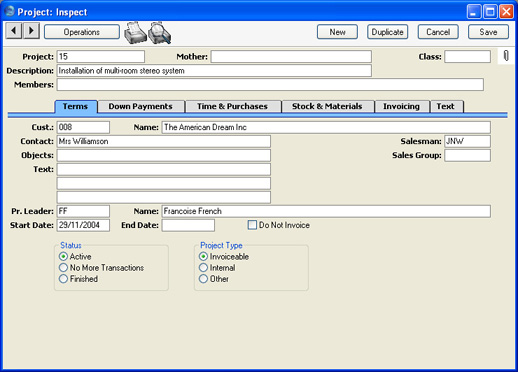Choose Internal project type
518x372 pixels.
point(203,268)
